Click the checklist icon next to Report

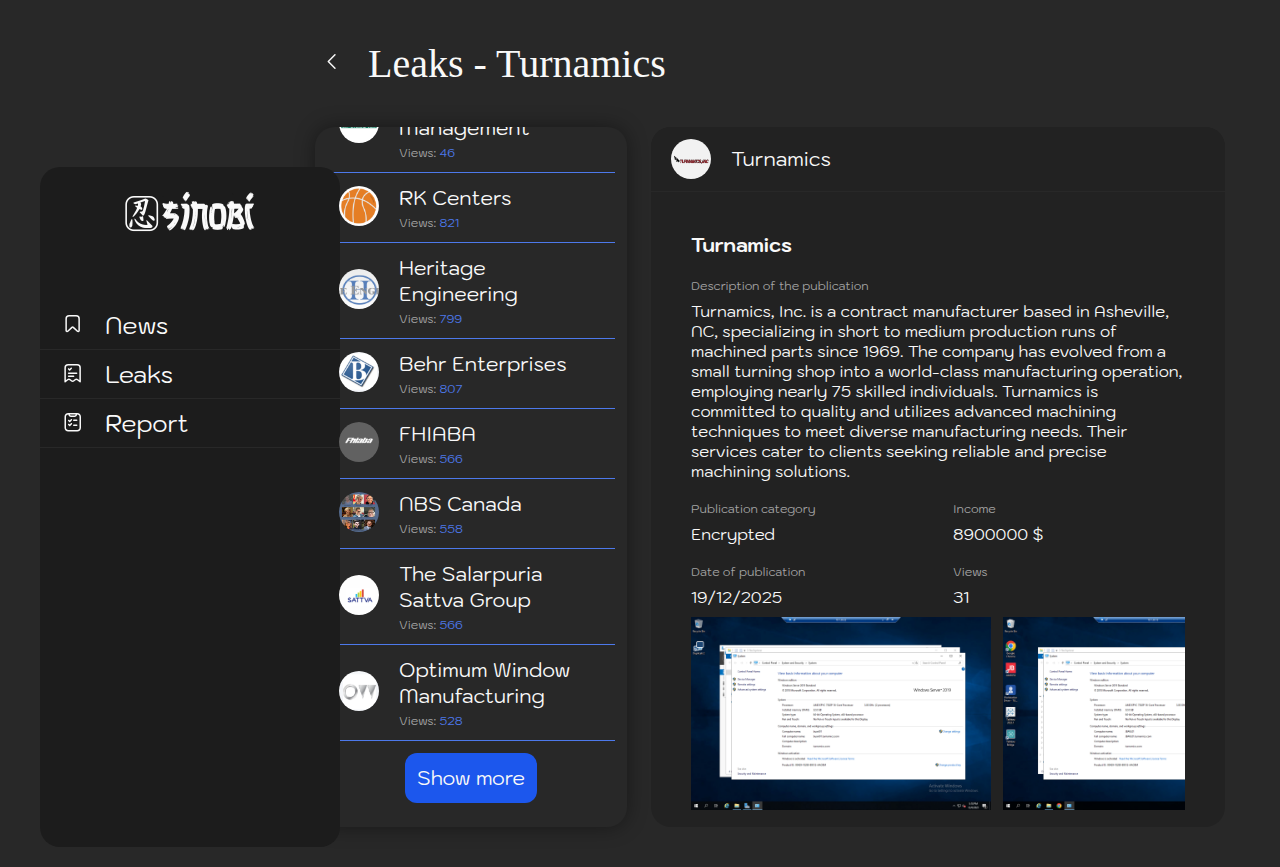tap(73, 422)
